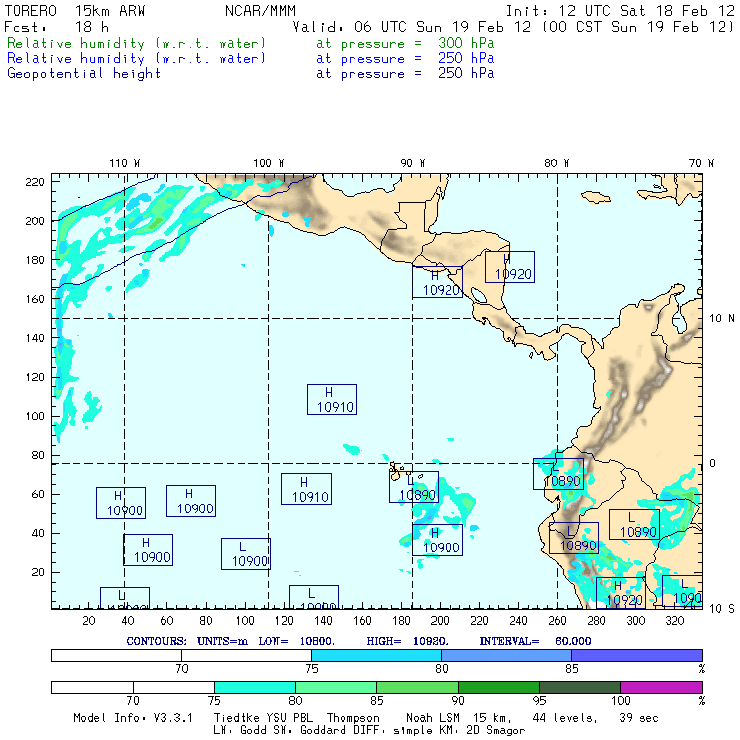This screenshot has height=740, width=740.
Task: Click the 10 N latitude label
Action: click(x=722, y=319)
